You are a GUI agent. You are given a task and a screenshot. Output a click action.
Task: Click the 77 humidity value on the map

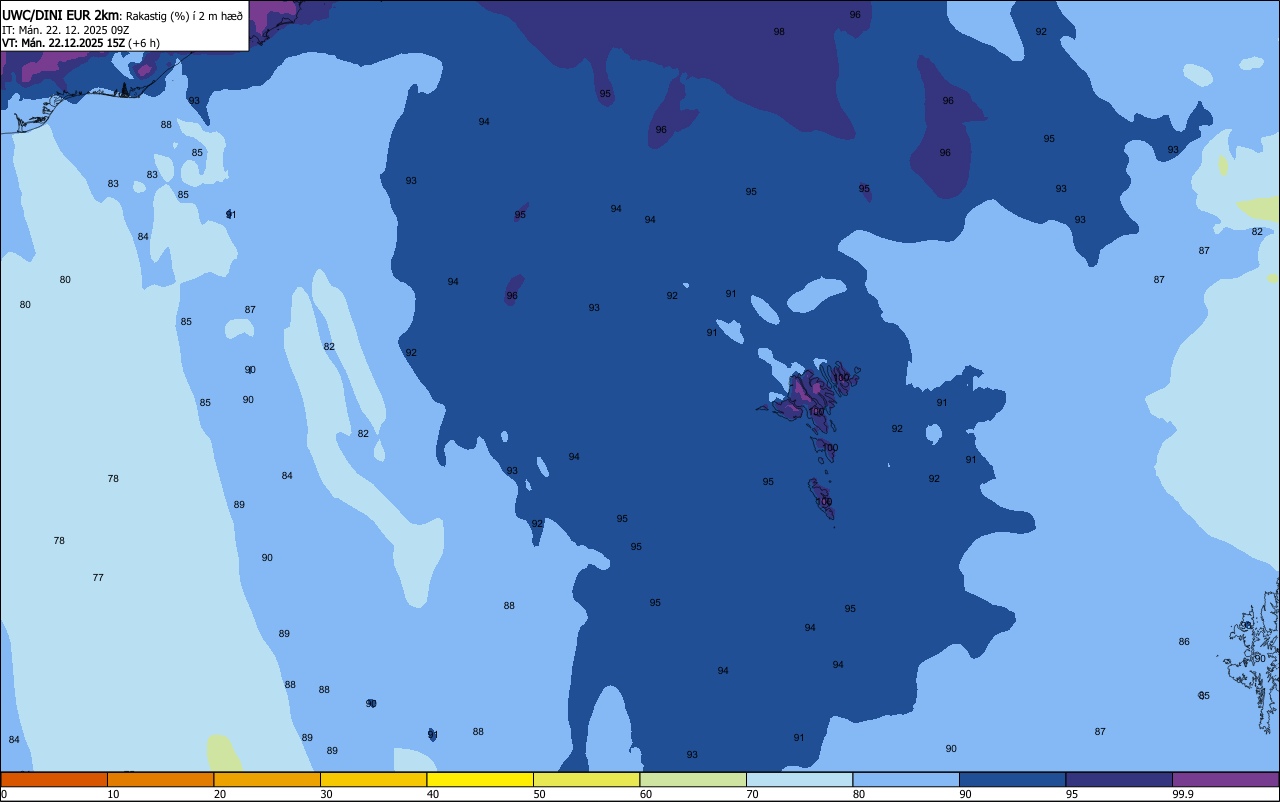coord(98,578)
